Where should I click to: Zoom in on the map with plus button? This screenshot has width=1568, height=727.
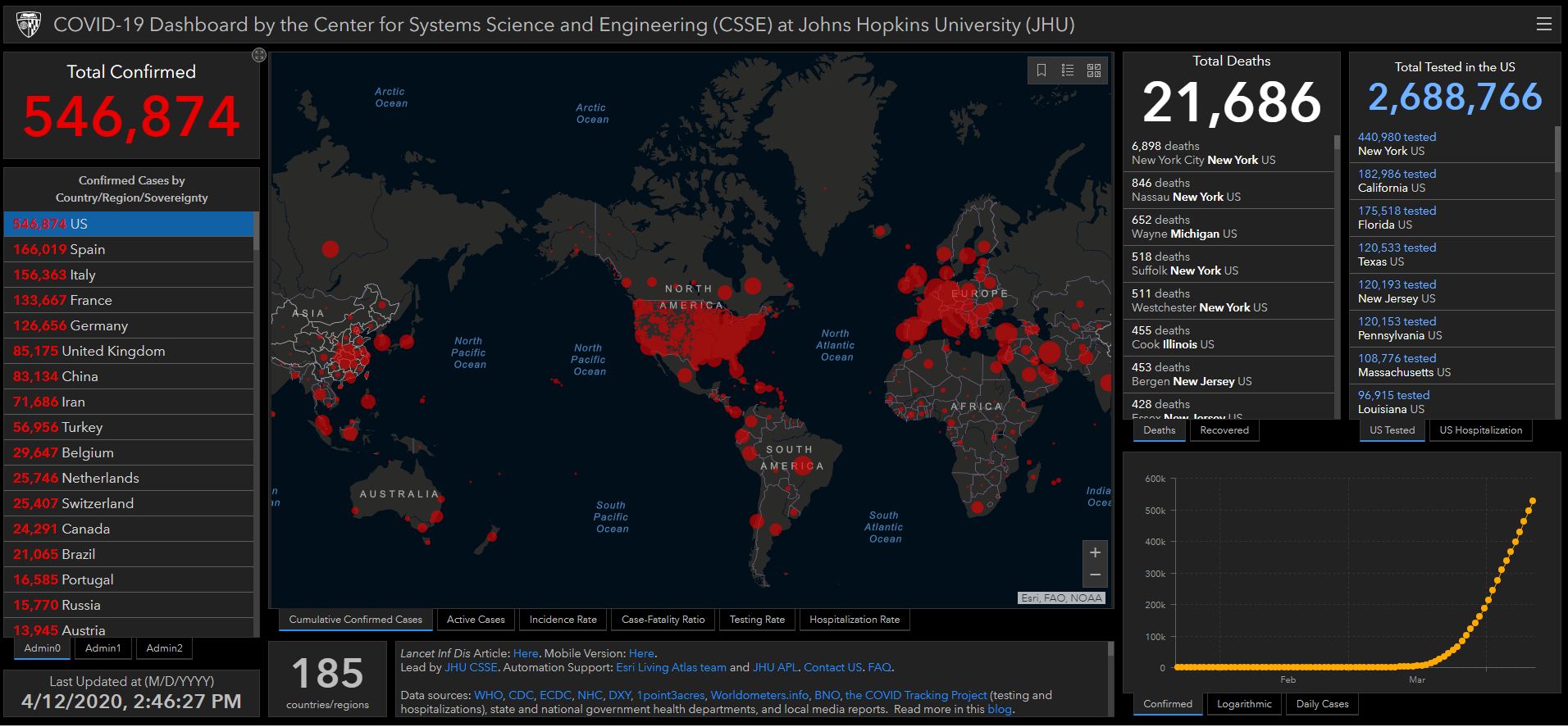click(x=1095, y=552)
